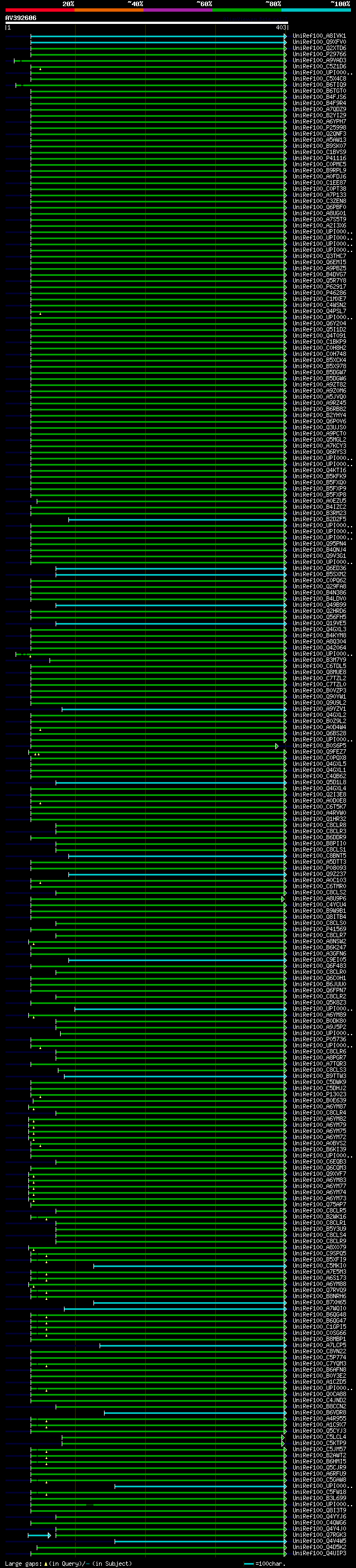Viewport: 356px width, 1568px height.
Task: Click the UniRef100_C6EQB3 label
Action: (x=319, y=1161)
